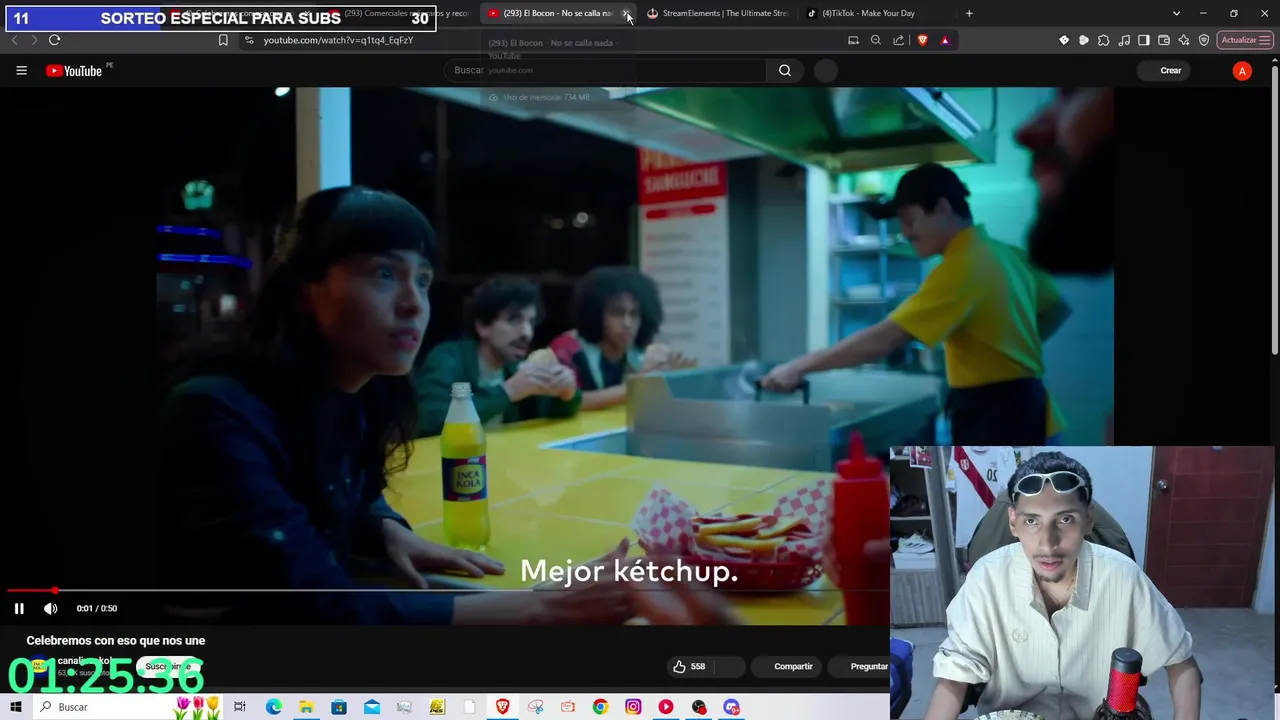Expand the tab search dropdown chevron
Viewport: 1280px width, 720px height.
[1176, 13]
